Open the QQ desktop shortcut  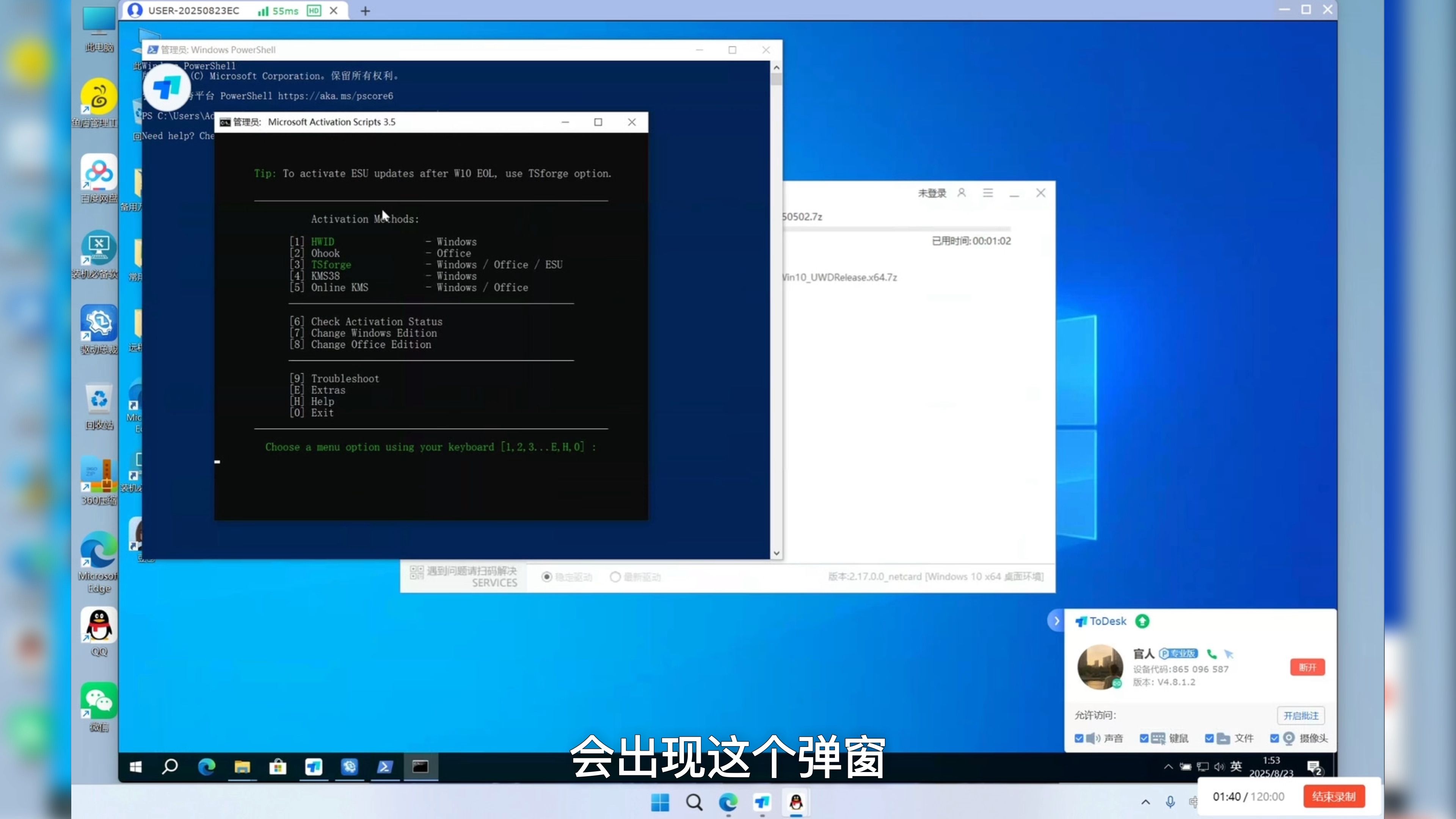click(x=99, y=632)
